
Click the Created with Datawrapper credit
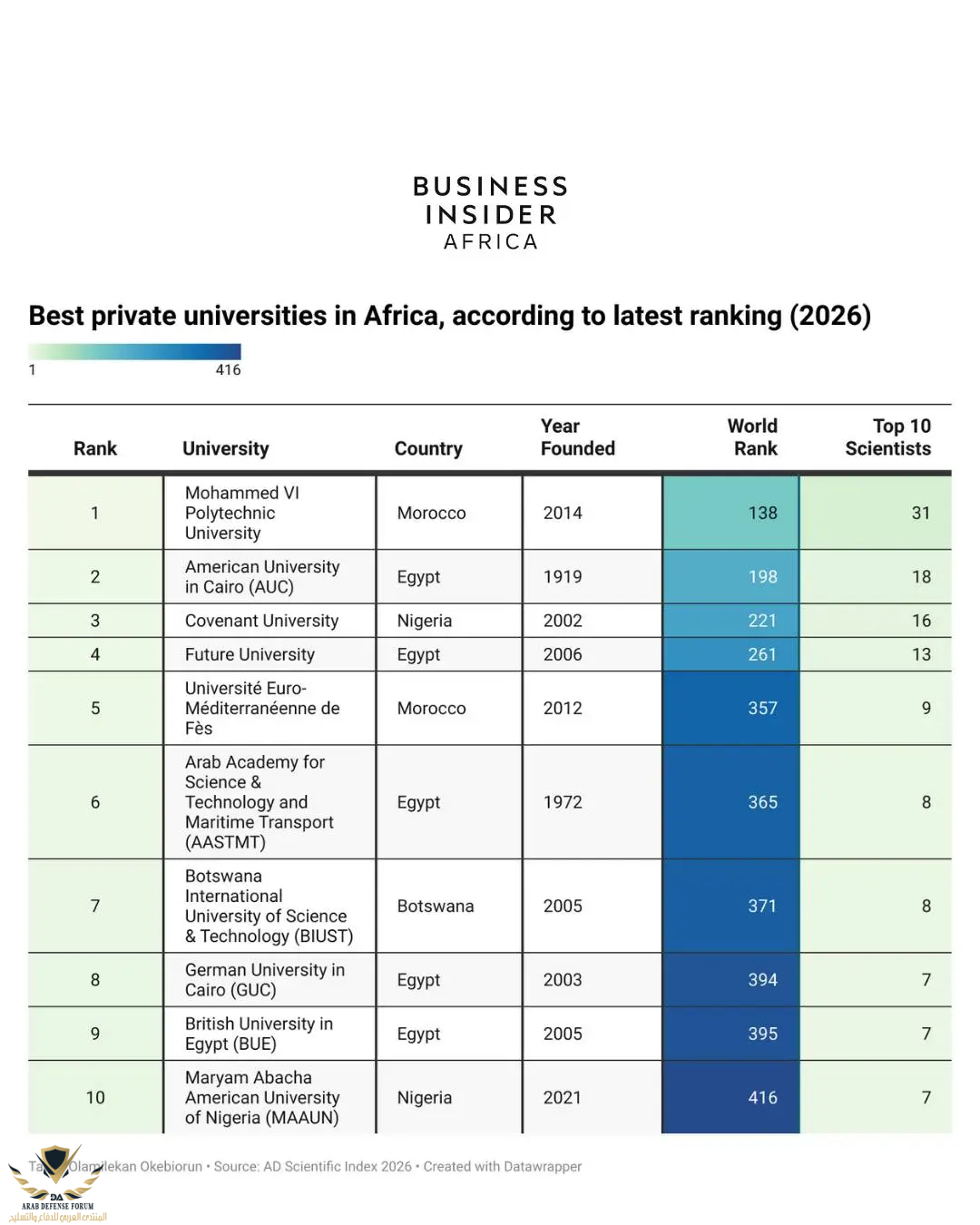tap(502, 1167)
